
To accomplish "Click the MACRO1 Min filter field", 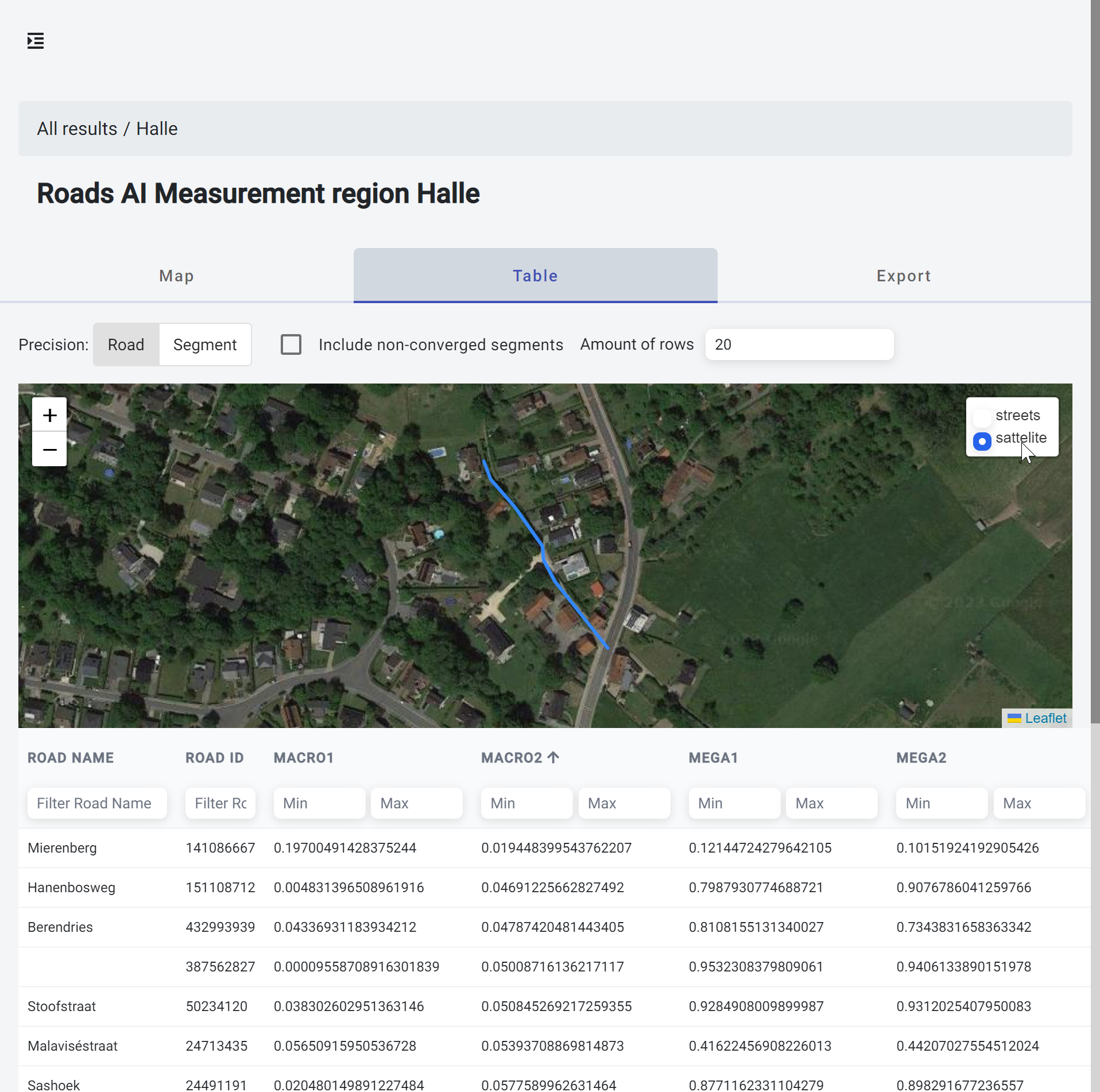I will click(x=319, y=803).
